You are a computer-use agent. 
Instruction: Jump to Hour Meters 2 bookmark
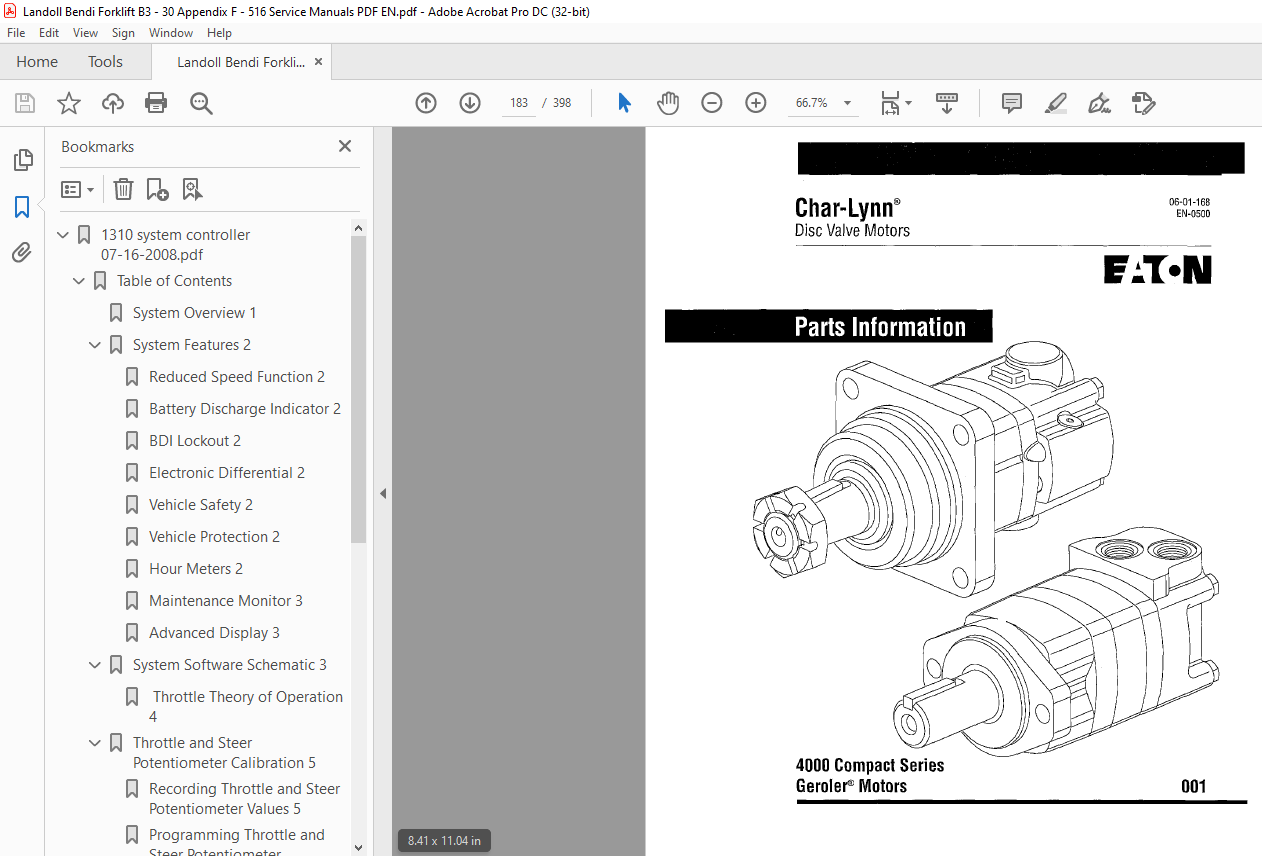pyautogui.click(x=196, y=569)
